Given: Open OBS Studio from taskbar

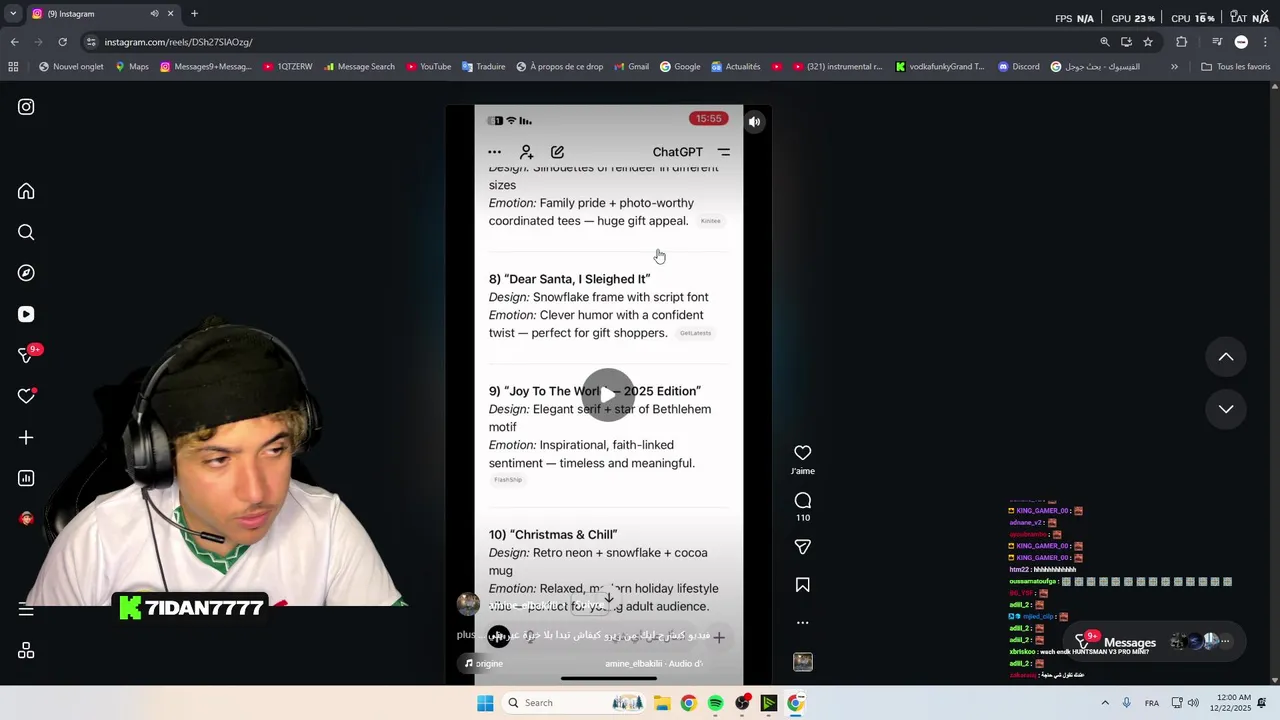Looking at the screenshot, I should coord(742,703).
